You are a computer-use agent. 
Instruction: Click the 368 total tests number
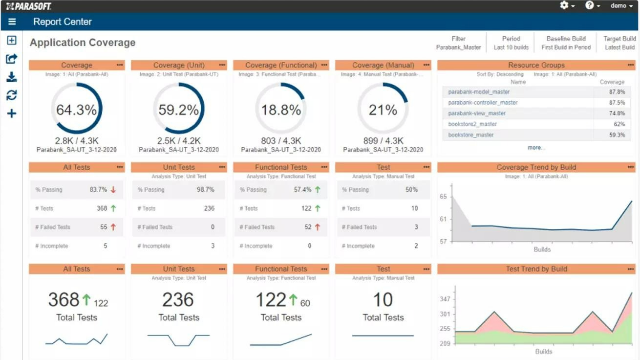[64, 300]
